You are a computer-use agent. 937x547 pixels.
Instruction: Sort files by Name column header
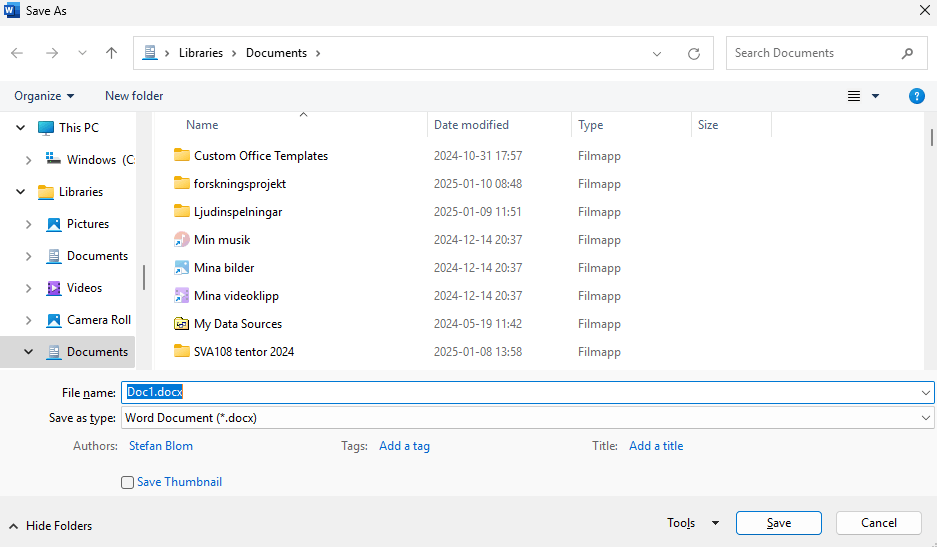pos(202,125)
